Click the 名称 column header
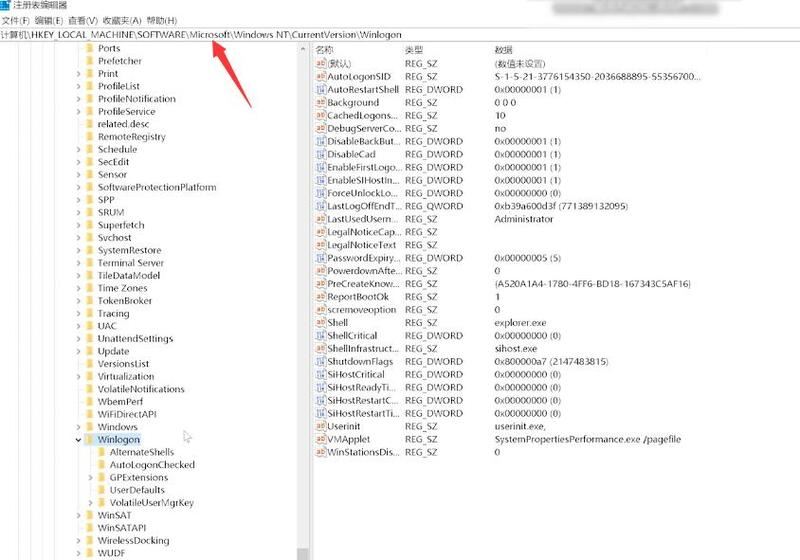This screenshot has width=800, height=560. (325, 49)
